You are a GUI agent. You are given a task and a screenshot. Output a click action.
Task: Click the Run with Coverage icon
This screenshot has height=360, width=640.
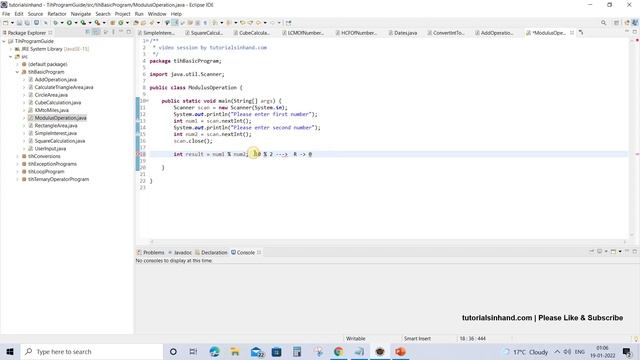coord(83,22)
